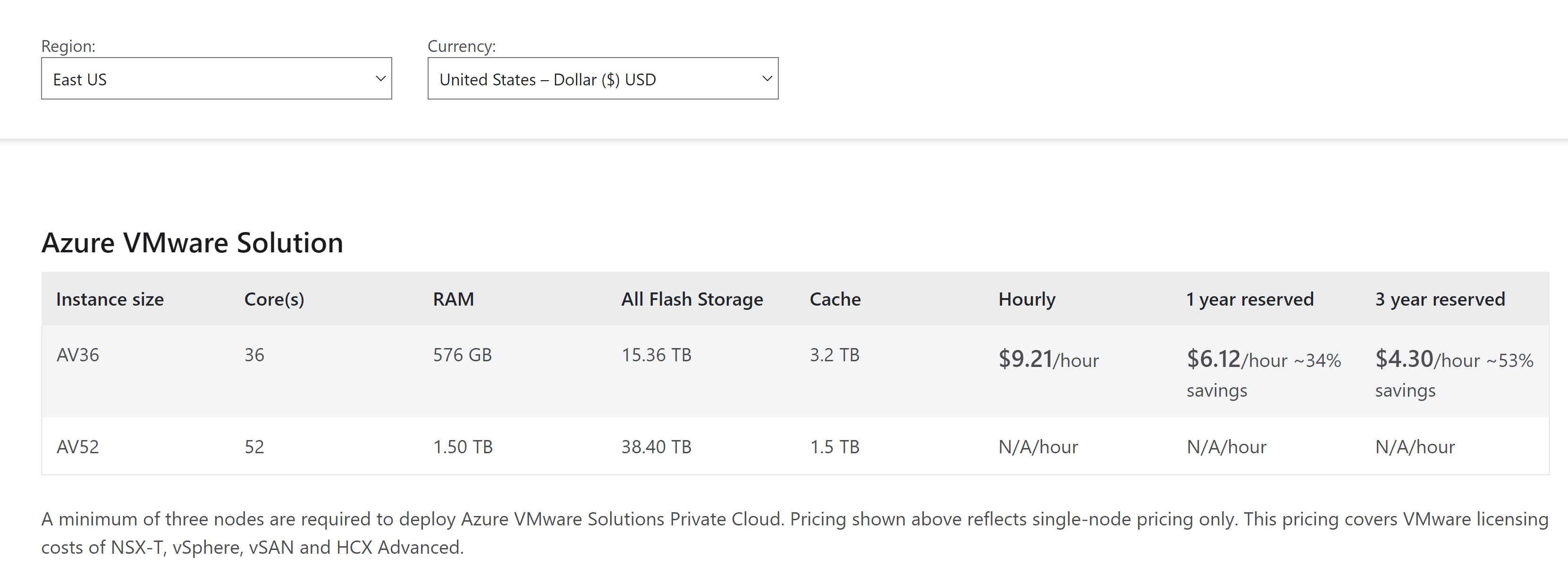Click the Azure VMware Solution heading
This screenshot has height=574, width=1568.
click(x=193, y=242)
